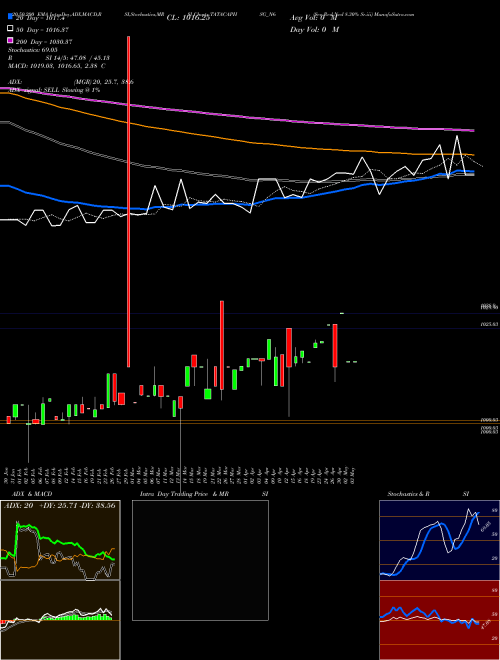Image resolution: width=500 pixels, height=660 pixels.
Task: Click the magenta 200 Day EMA legend swatch
Action: (10, 41)
